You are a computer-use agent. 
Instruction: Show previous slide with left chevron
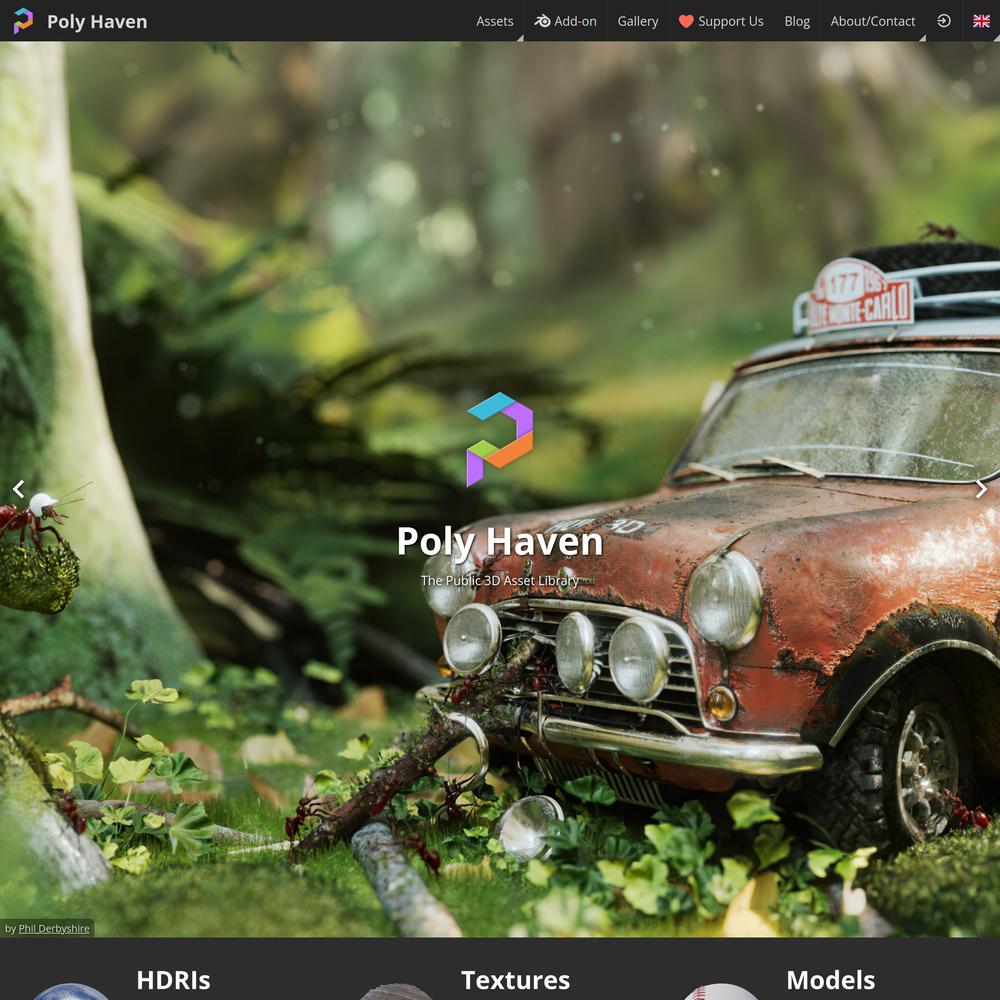18,489
